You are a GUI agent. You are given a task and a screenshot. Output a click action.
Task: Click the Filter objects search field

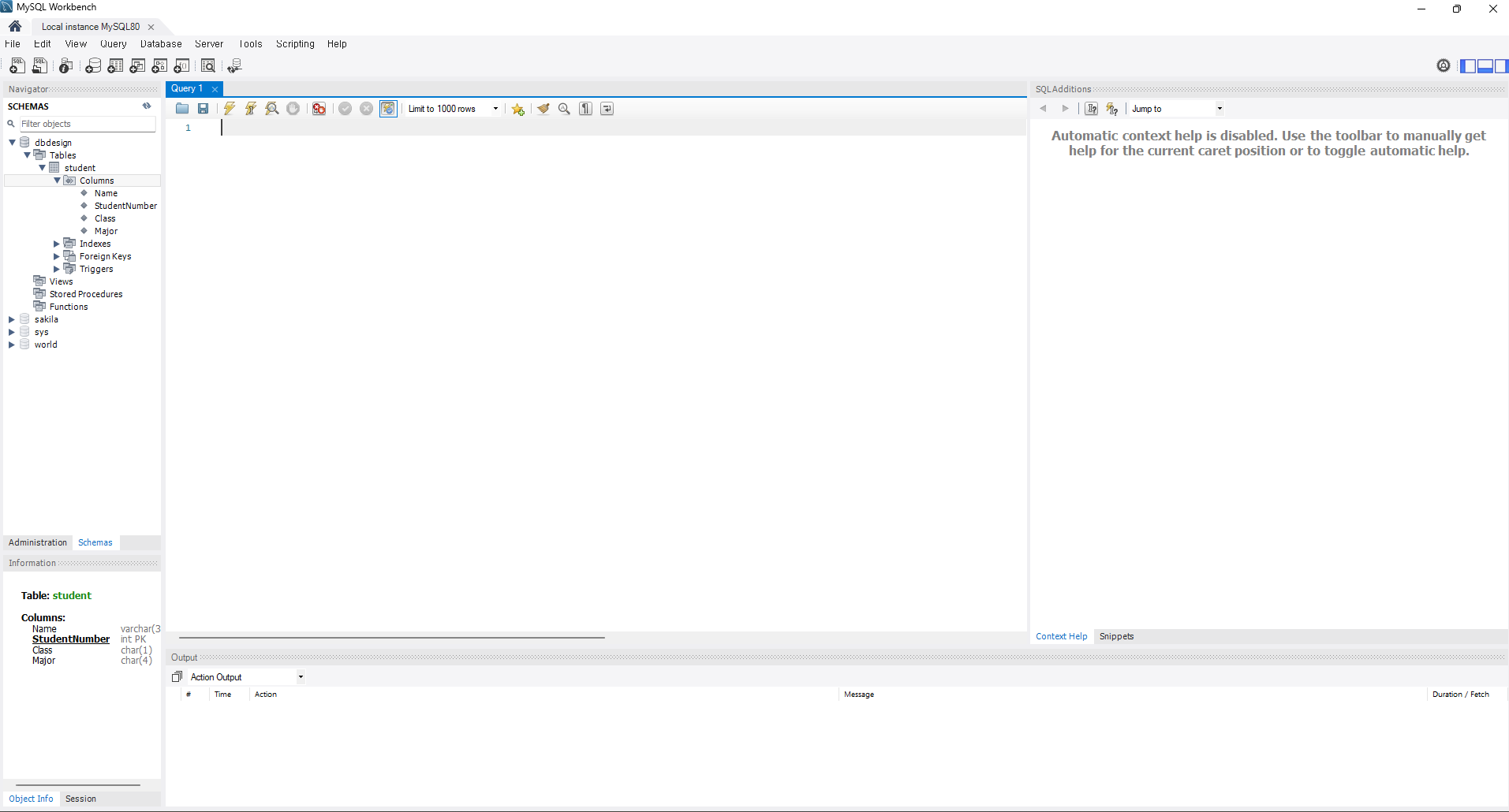click(87, 124)
